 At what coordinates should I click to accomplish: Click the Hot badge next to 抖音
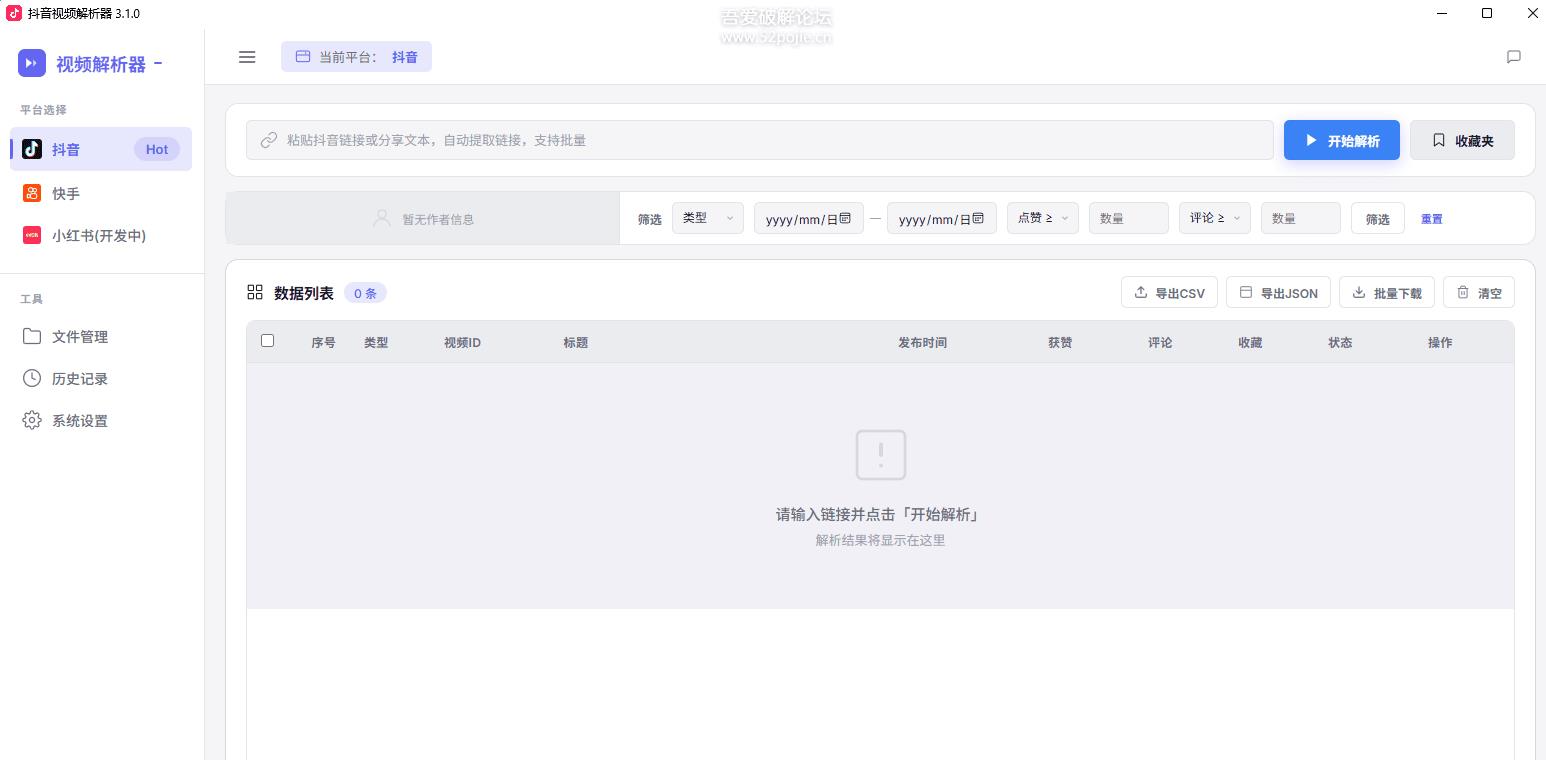click(x=157, y=149)
